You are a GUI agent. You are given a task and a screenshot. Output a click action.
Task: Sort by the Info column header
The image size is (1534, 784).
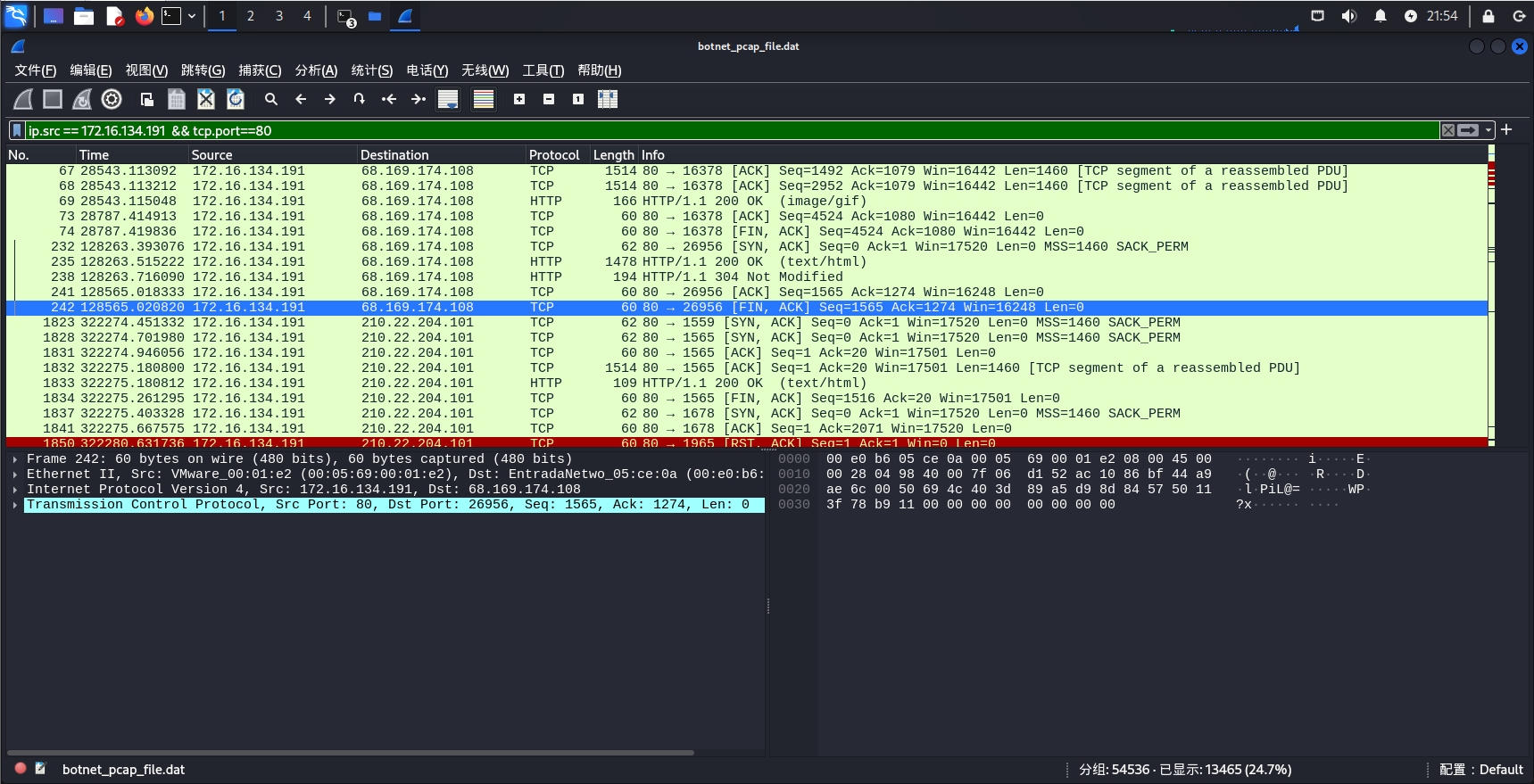tap(1062, 154)
